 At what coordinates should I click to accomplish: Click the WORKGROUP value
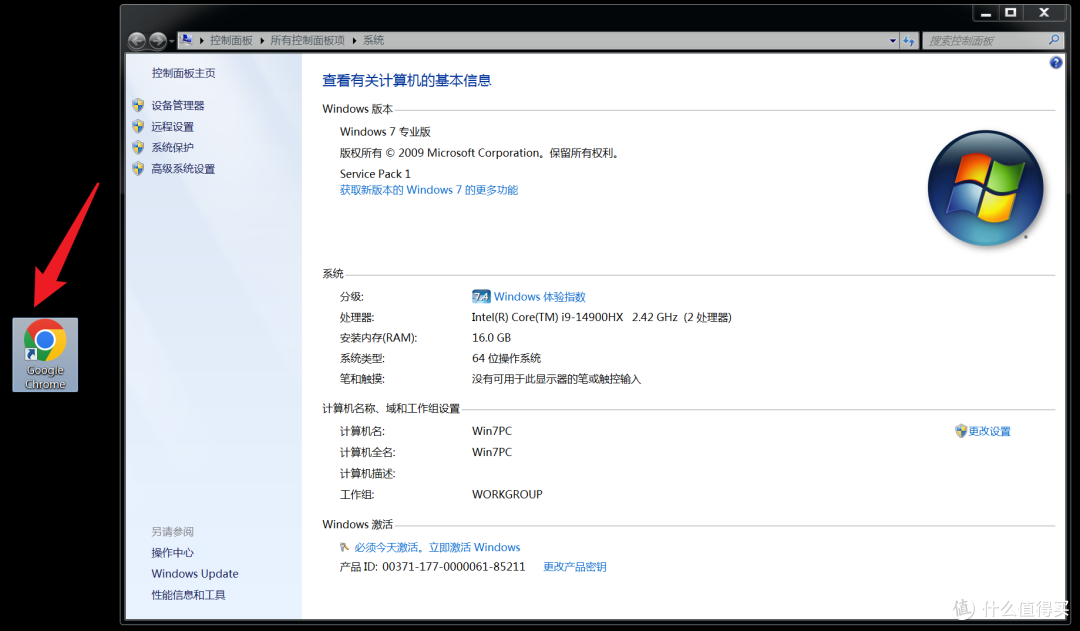(x=507, y=495)
